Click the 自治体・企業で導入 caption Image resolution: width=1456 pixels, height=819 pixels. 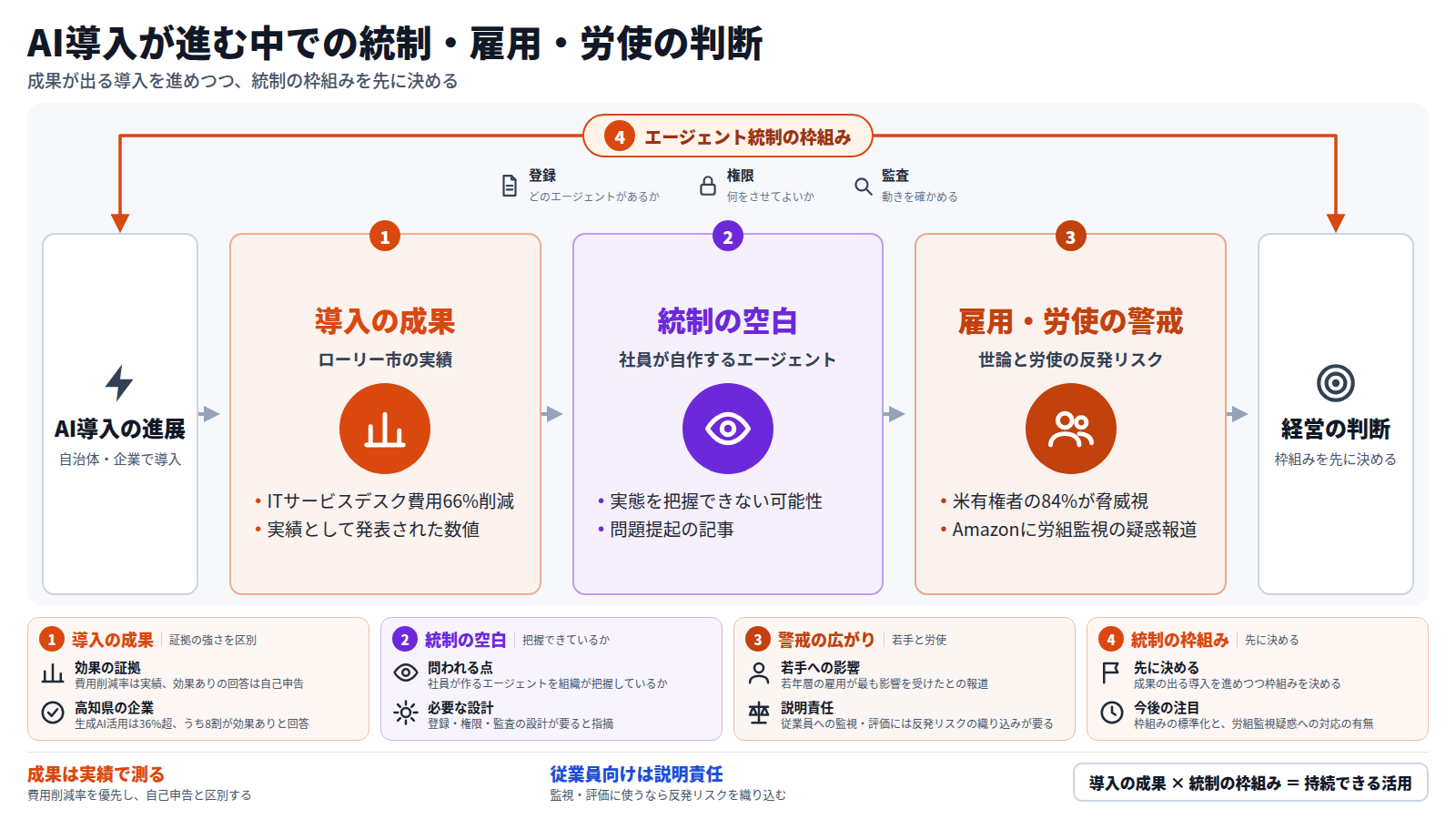(x=120, y=460)
